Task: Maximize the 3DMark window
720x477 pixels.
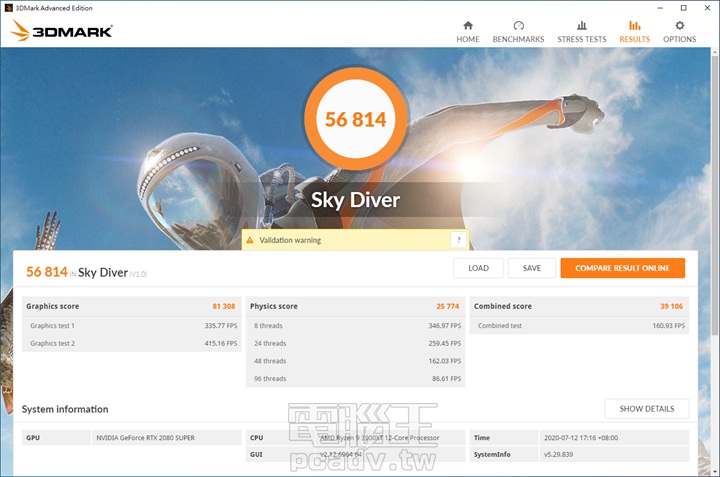Action: point(682,7)
